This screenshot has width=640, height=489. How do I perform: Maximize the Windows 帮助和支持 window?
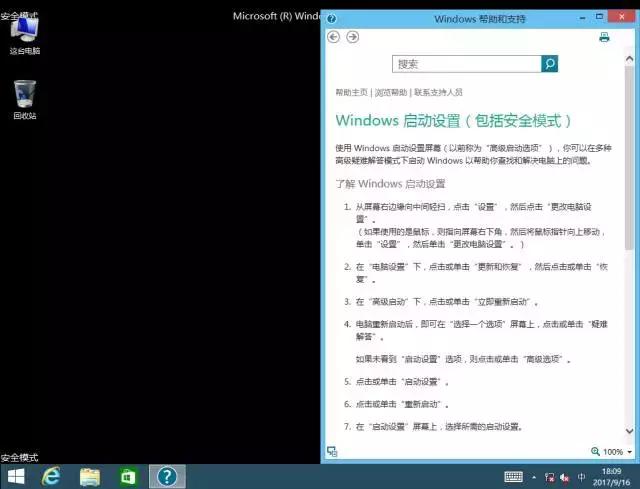point(599,17)
